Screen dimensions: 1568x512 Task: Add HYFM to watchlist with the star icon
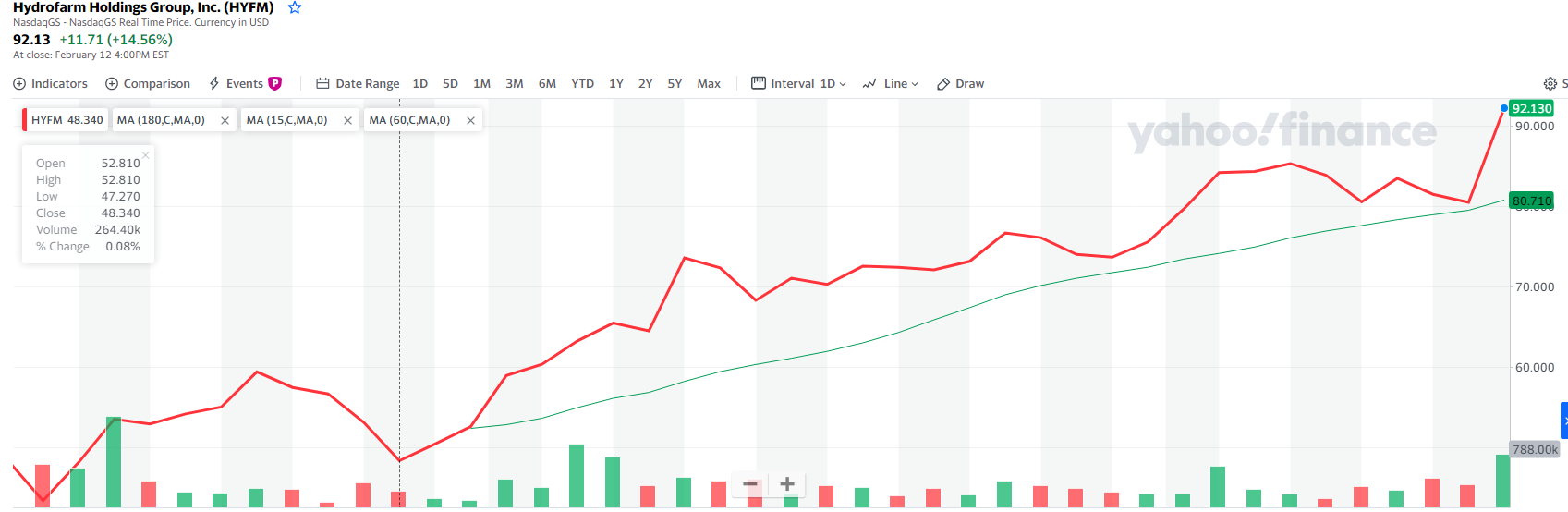click(295, 7)
